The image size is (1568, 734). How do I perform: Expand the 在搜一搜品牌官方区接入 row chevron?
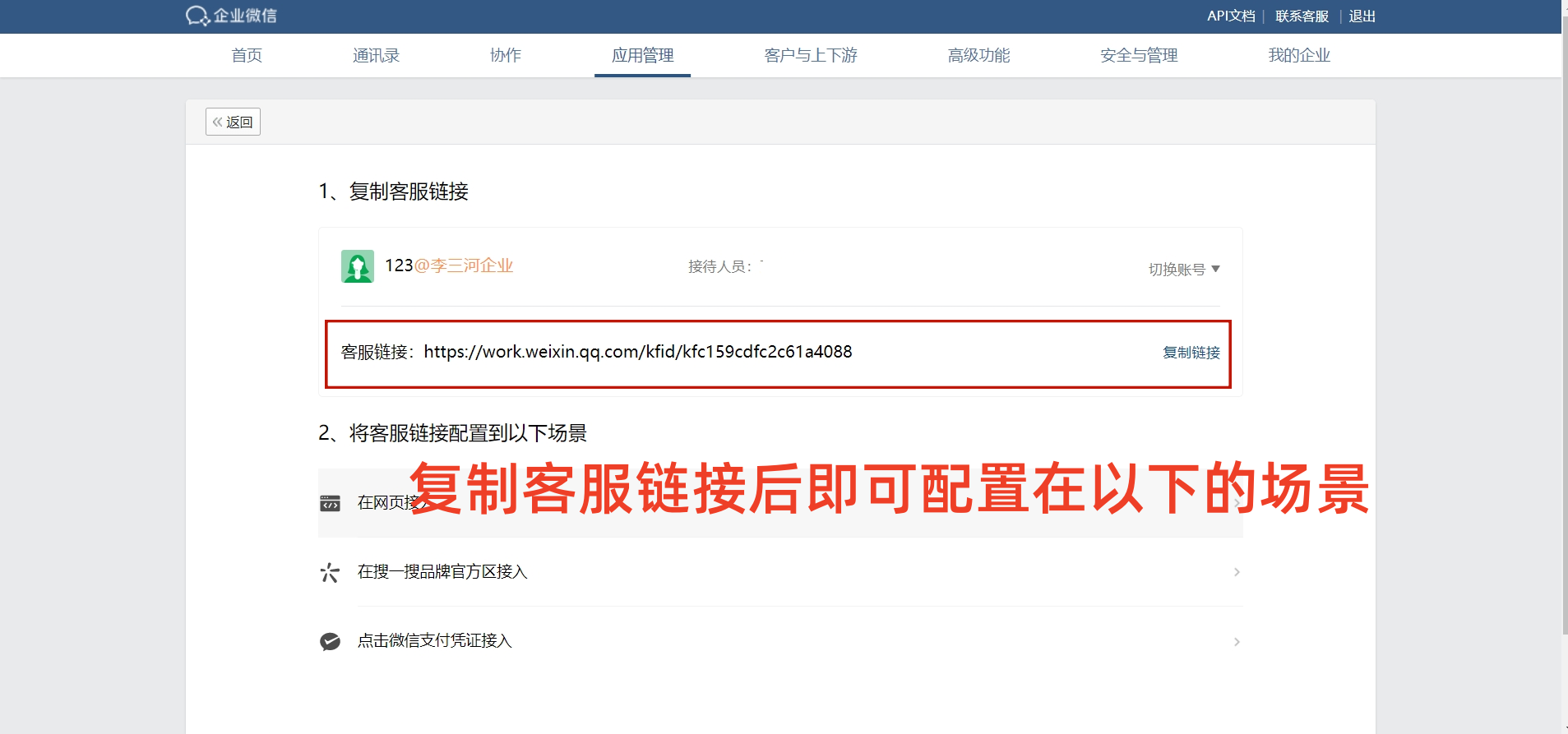pyautogui.click(x=1237, y=572)
